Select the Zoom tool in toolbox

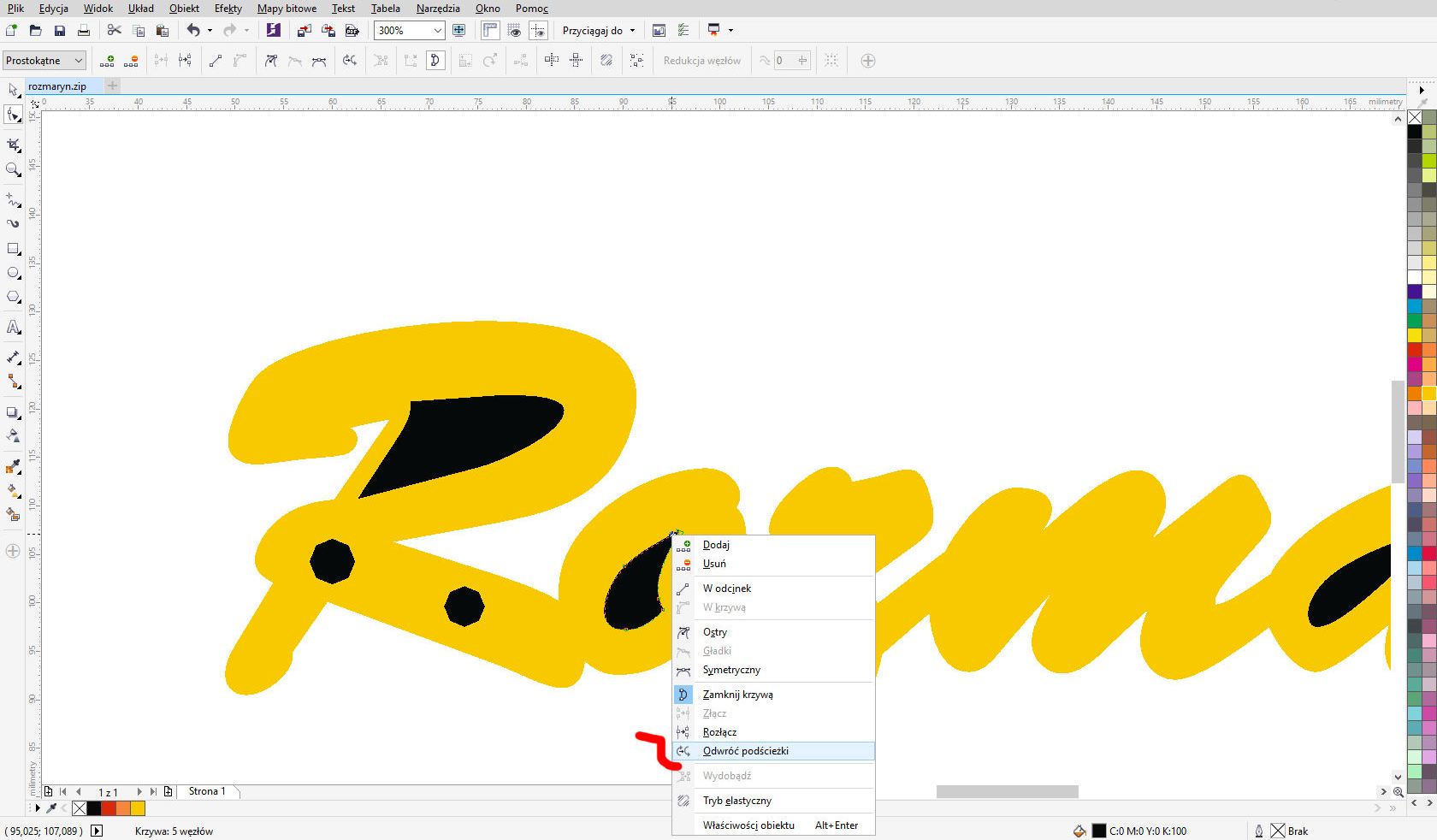click(13, 169)
